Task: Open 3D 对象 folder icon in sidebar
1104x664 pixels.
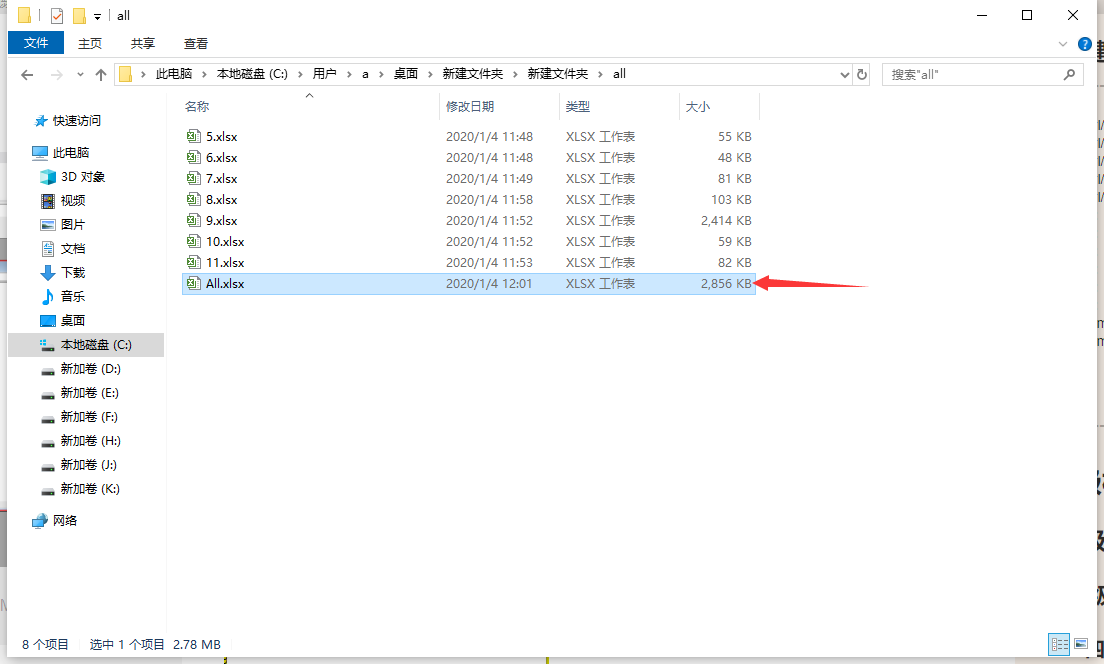Action: point(48,176)
